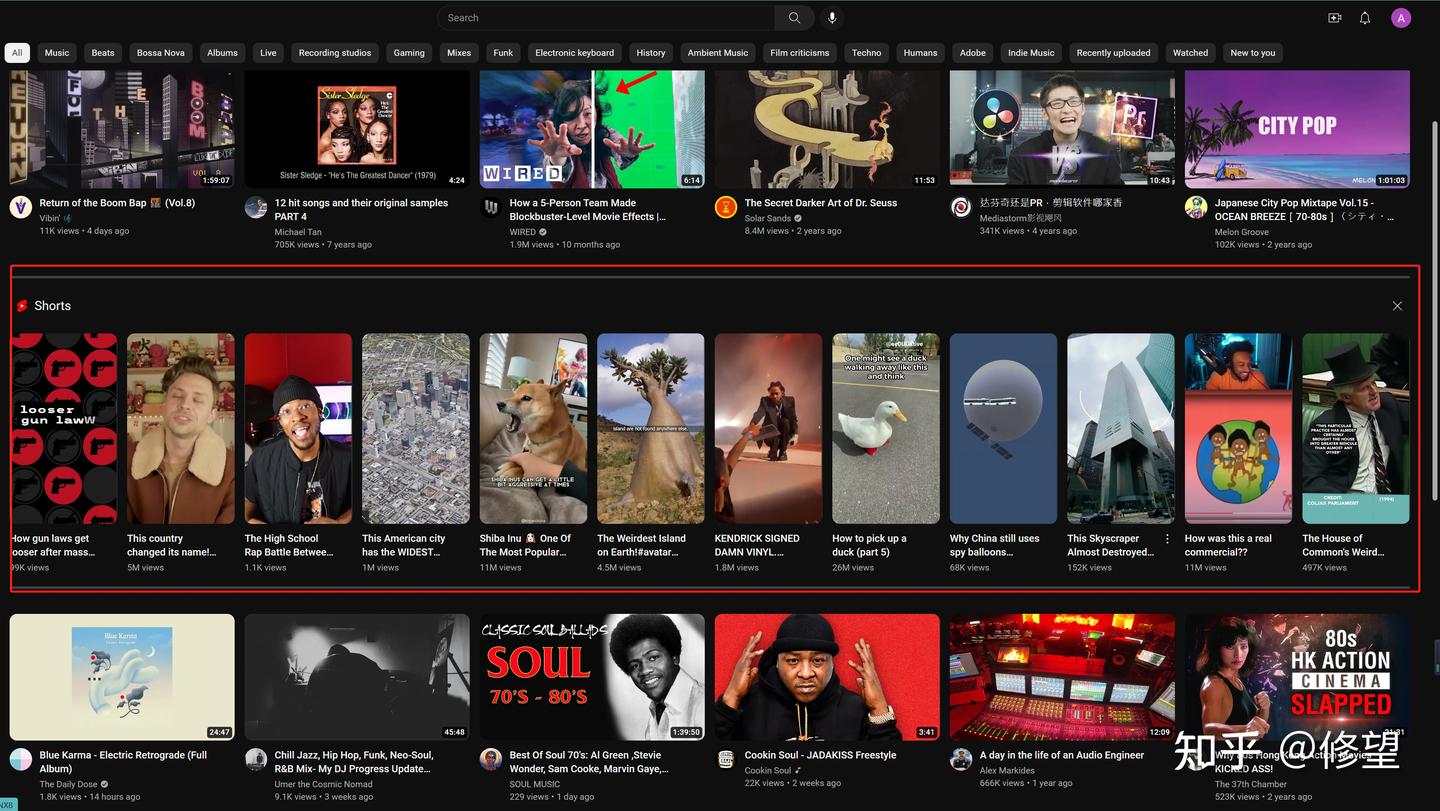Click the verified badge next to Solar Sands
The width and height of the screenshot is (1440, 811).
click(796, 217)
